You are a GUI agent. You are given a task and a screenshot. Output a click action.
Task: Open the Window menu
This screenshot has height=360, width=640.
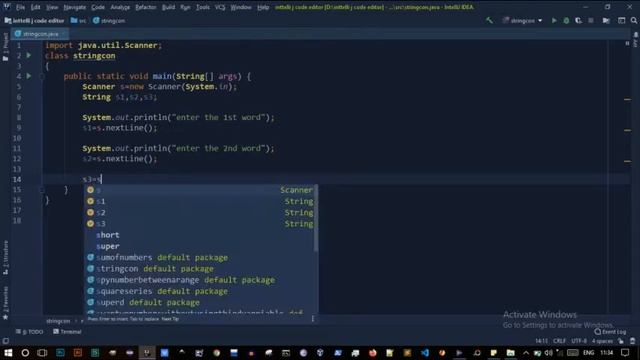(241, 7)
